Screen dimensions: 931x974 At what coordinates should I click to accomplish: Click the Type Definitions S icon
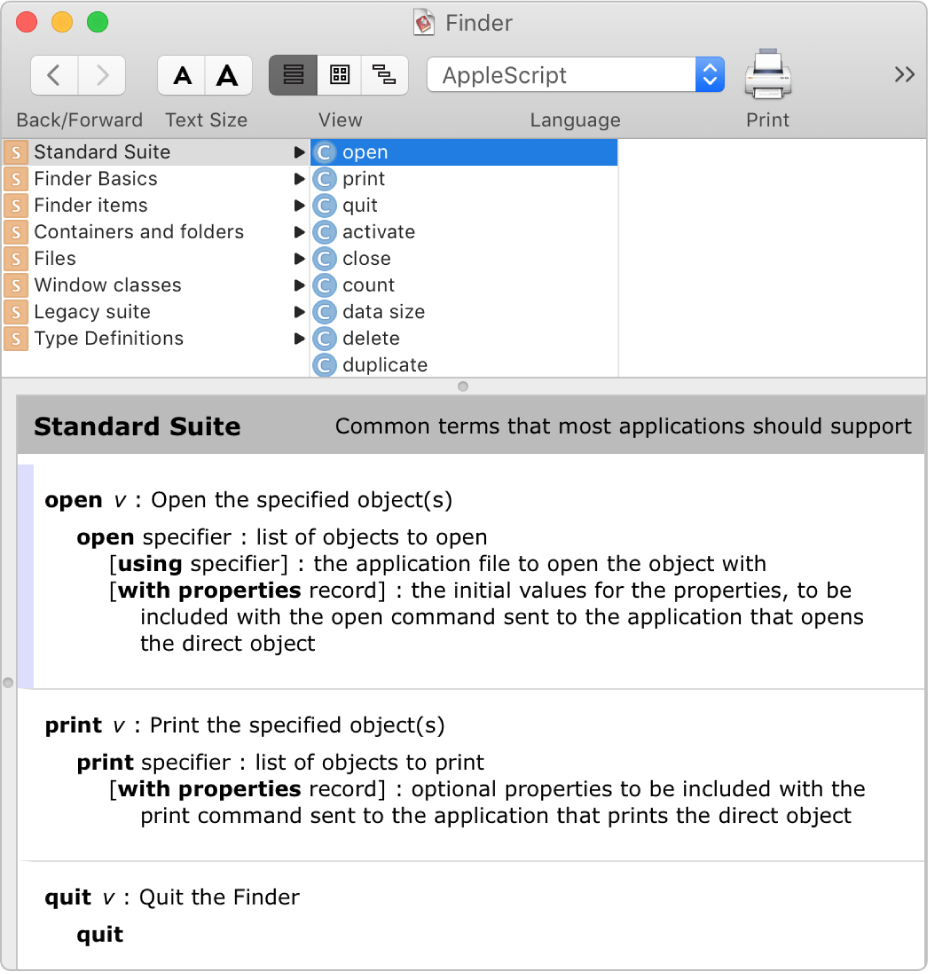16,339
